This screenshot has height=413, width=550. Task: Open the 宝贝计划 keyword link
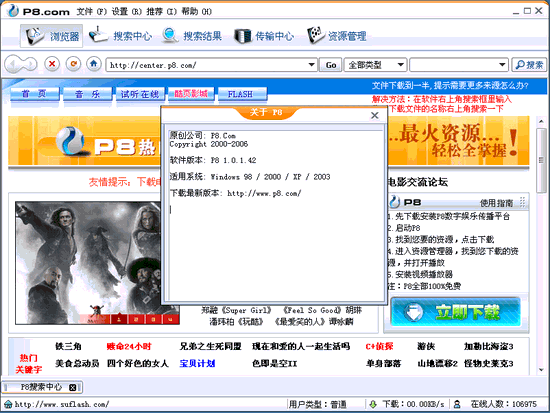(197, 363)
